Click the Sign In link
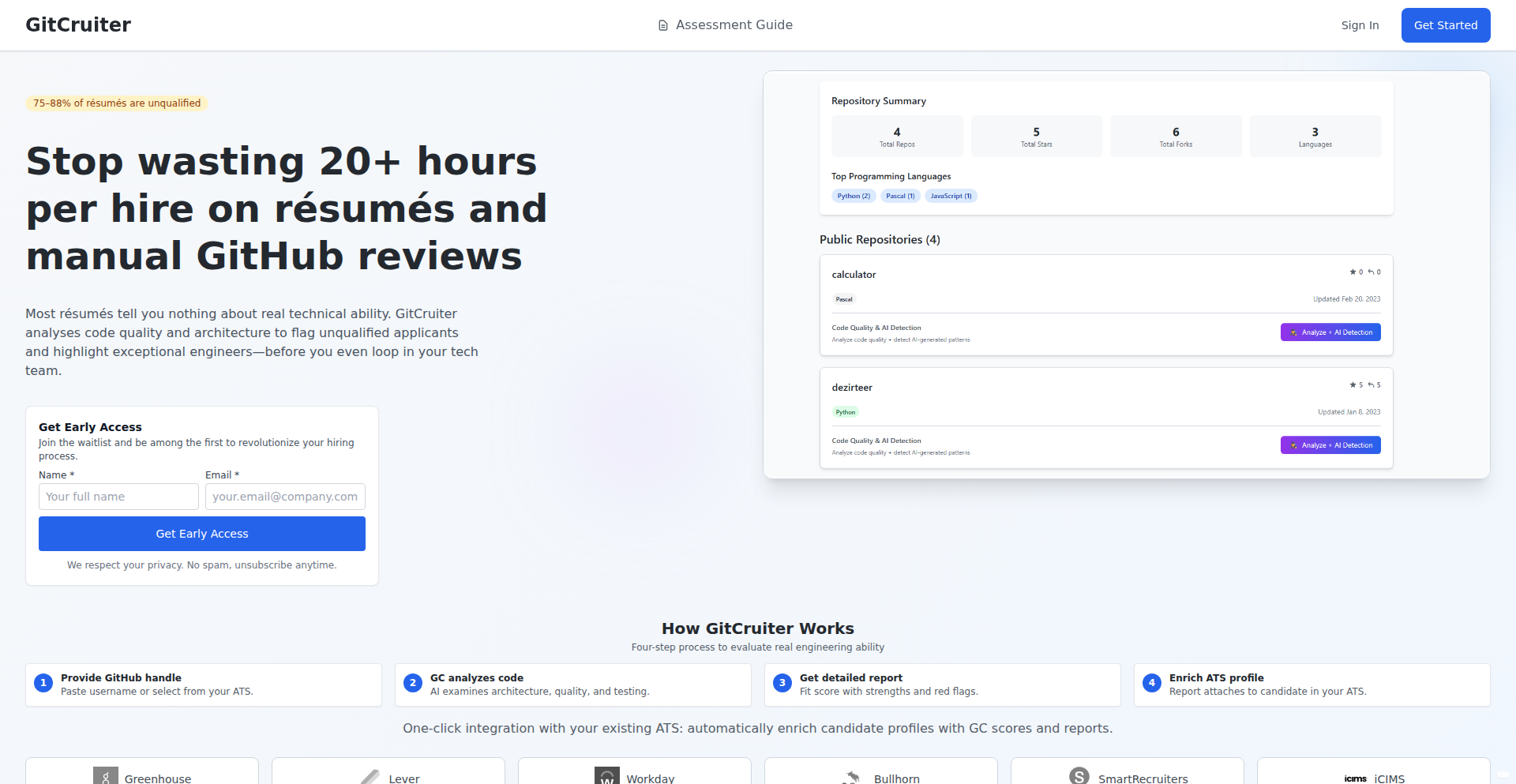This screenshot has width=1516, height=784. 1360,24
